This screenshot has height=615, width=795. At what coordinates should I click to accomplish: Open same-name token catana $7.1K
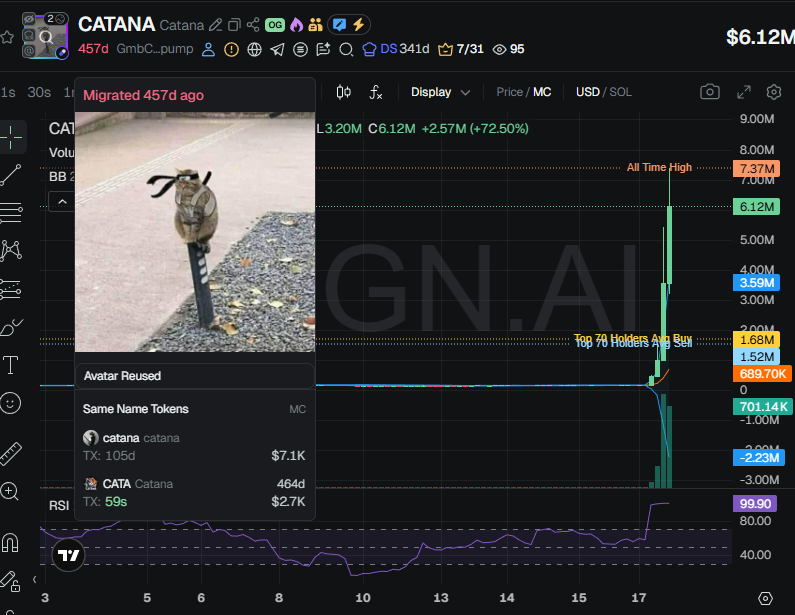(x=194, y=447)
